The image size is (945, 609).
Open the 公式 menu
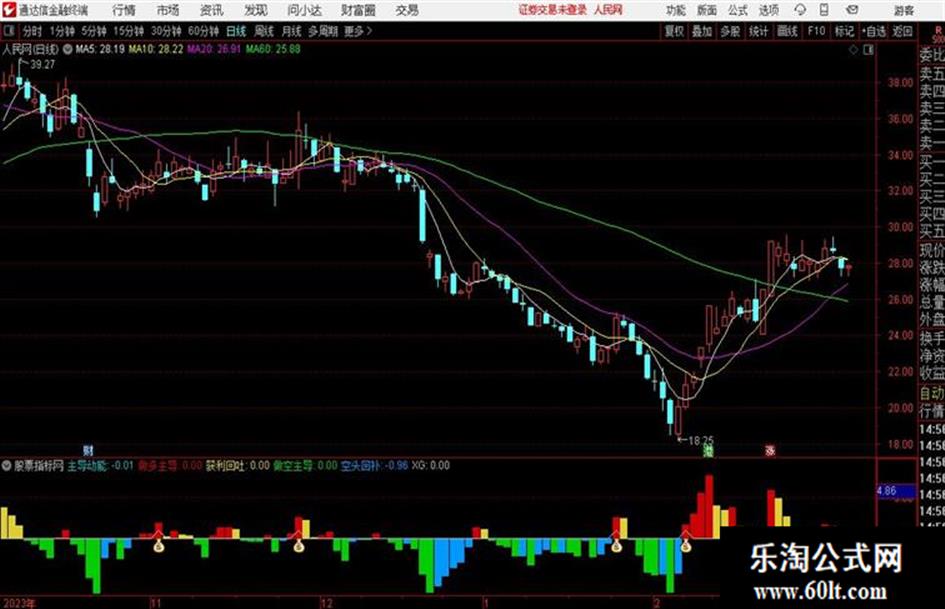pos(738,10)
